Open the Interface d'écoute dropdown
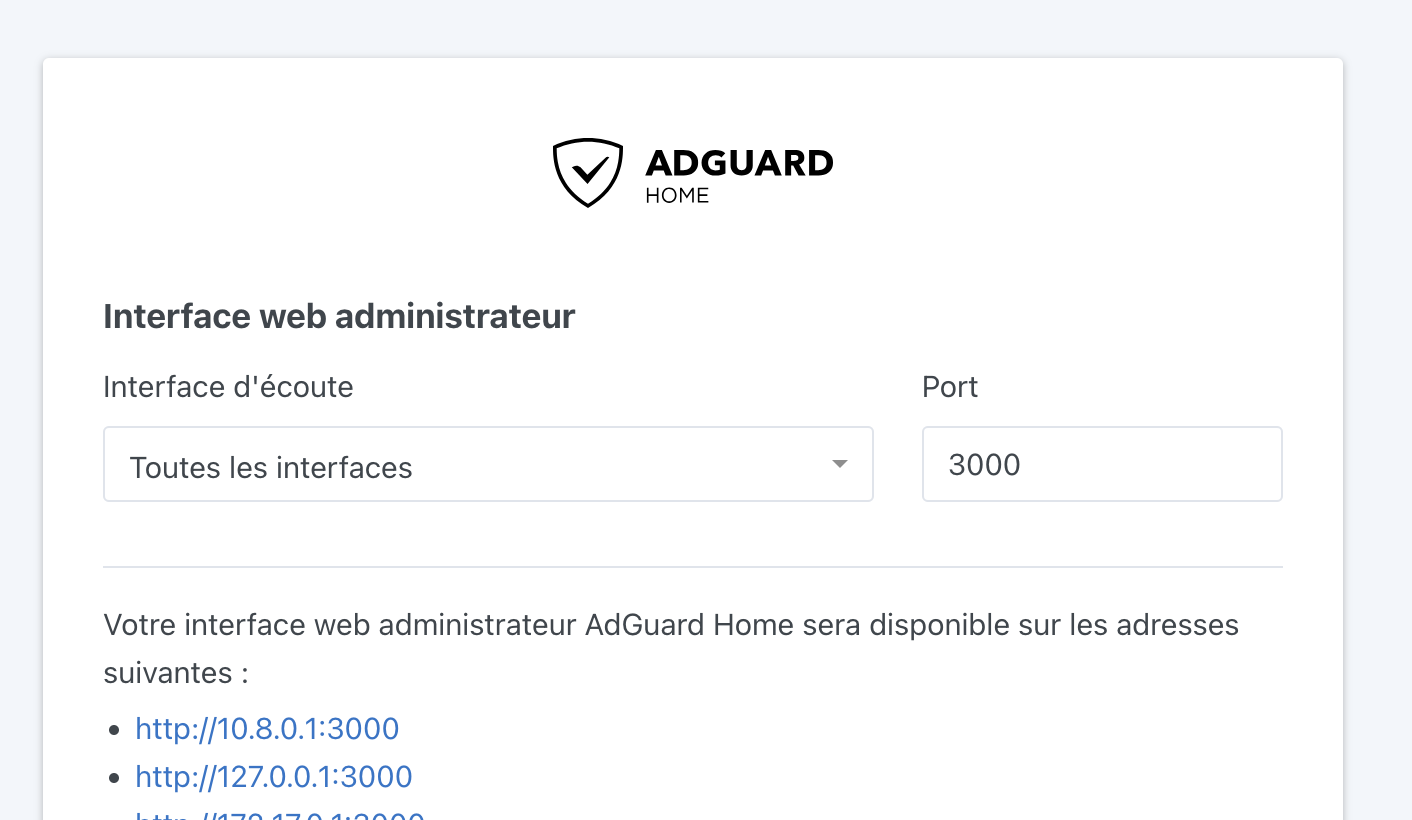Image resolution: width=1412 pixels, height=820 pixels. point(488,464)
